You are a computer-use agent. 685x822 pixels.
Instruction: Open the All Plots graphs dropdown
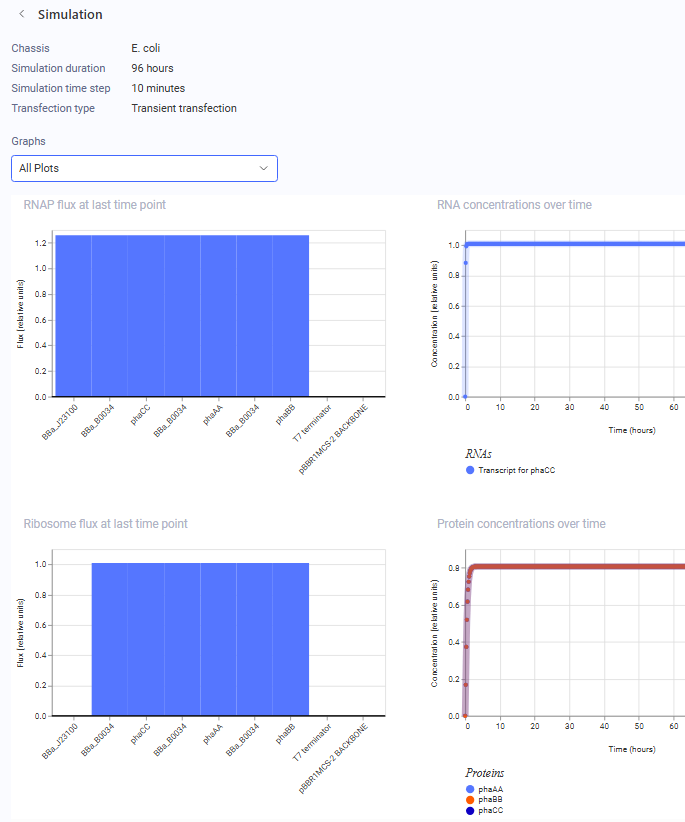(144, 168)
